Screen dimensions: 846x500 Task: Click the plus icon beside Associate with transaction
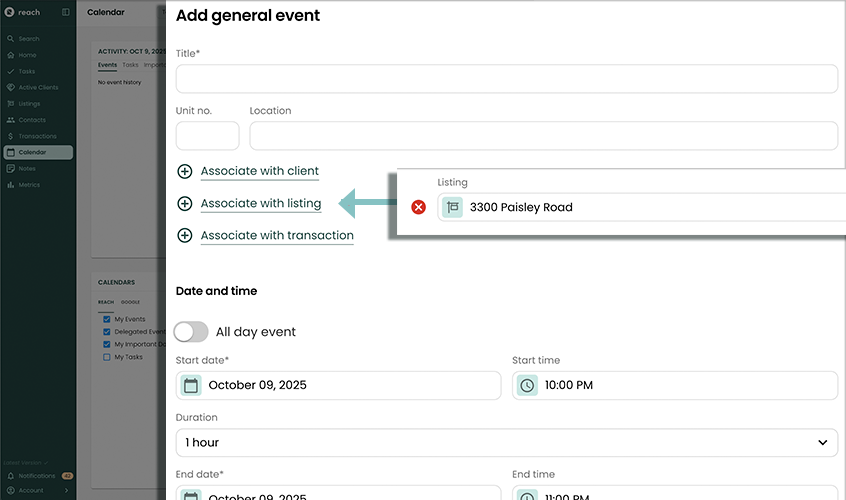pos(184,235)
